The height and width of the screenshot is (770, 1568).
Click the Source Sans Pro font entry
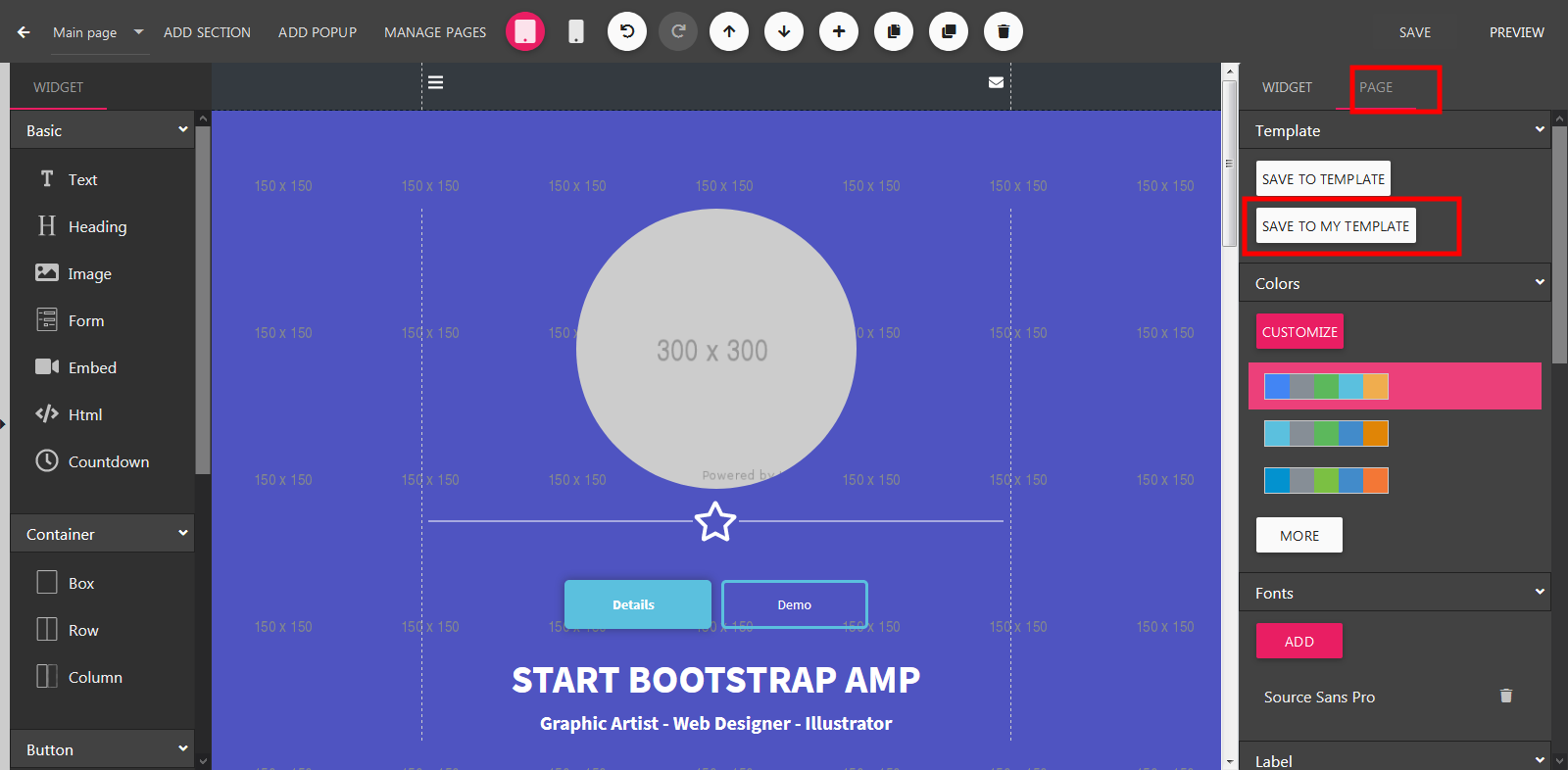click(1319, 697)
